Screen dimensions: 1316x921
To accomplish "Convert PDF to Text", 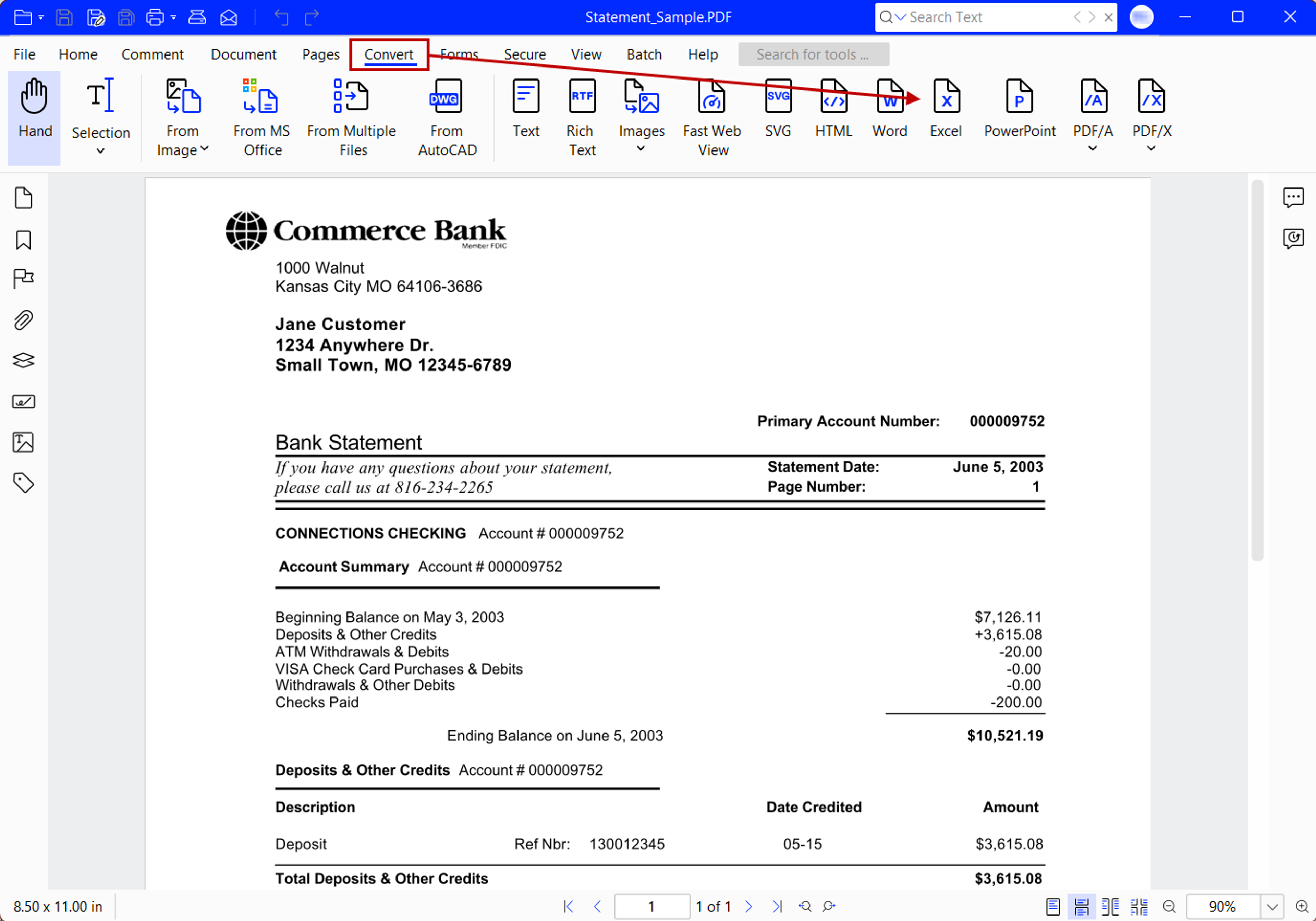I will 526,109.
